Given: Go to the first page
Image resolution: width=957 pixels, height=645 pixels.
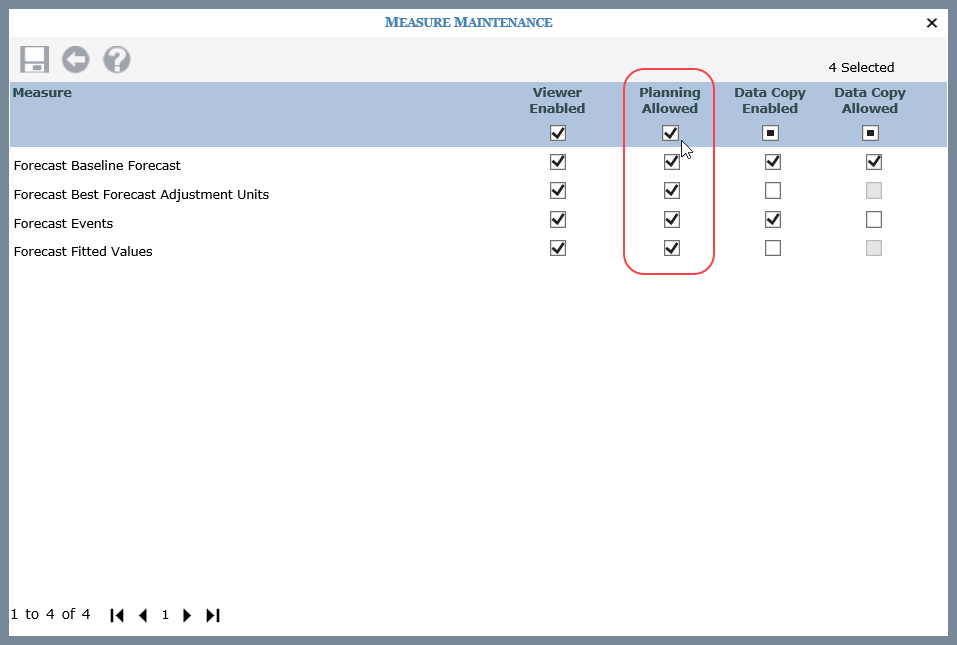Looking at the screenshot, I should [117, 615].
